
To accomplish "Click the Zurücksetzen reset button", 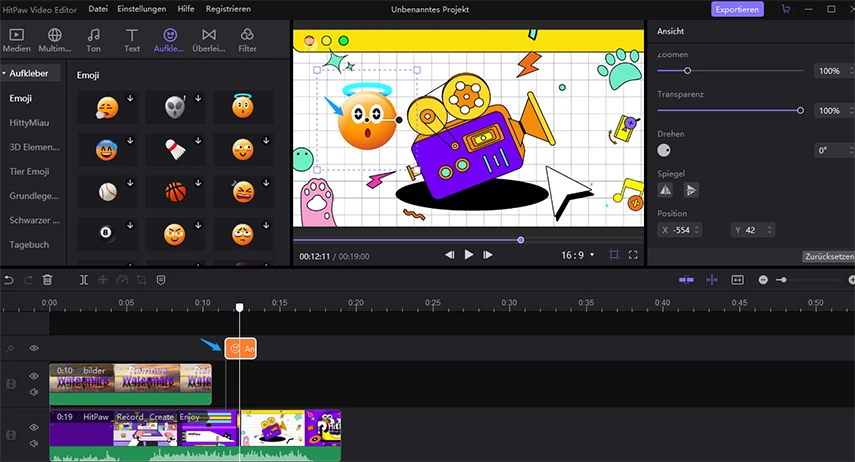I will coord(829,256).
